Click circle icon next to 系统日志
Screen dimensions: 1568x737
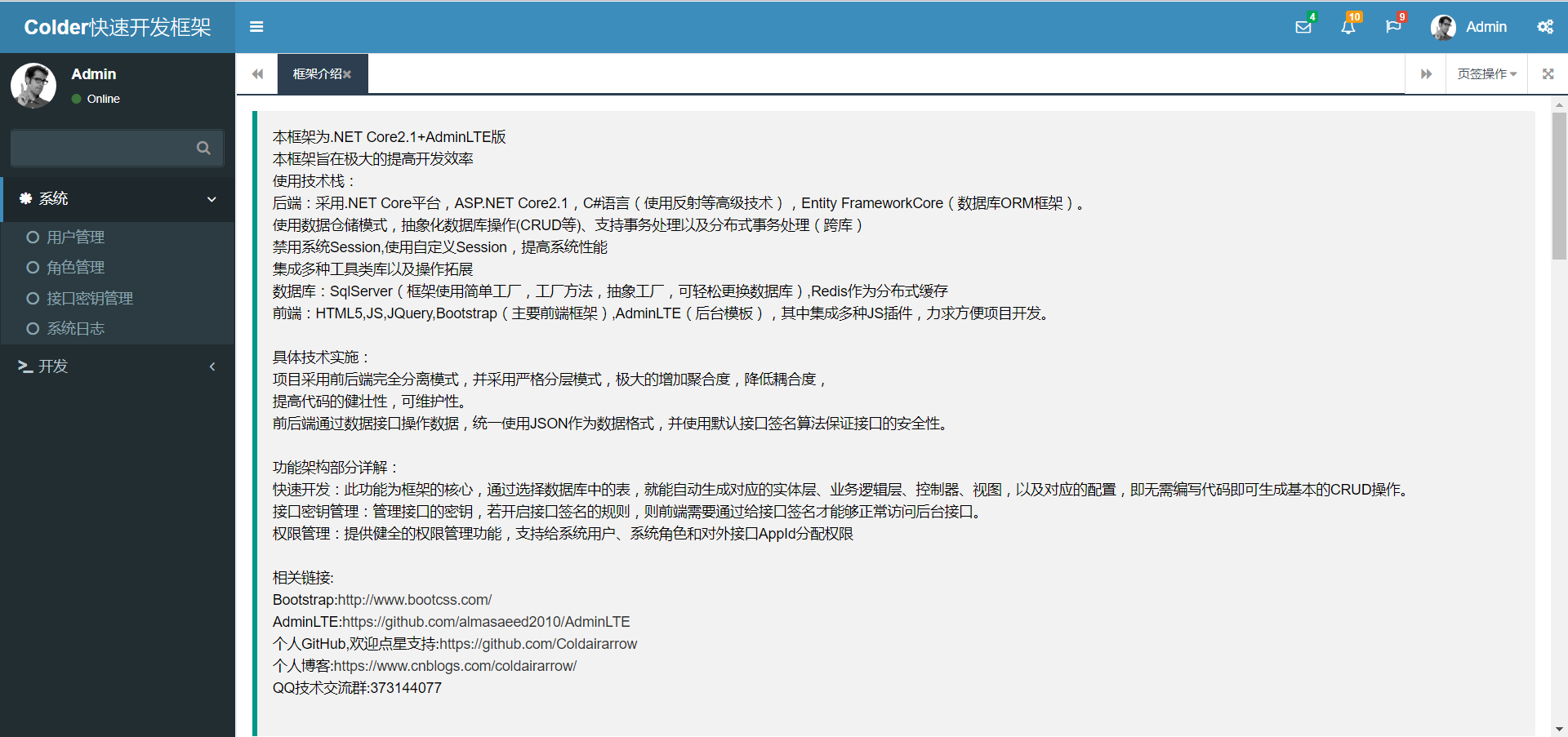tap(33, 329)
